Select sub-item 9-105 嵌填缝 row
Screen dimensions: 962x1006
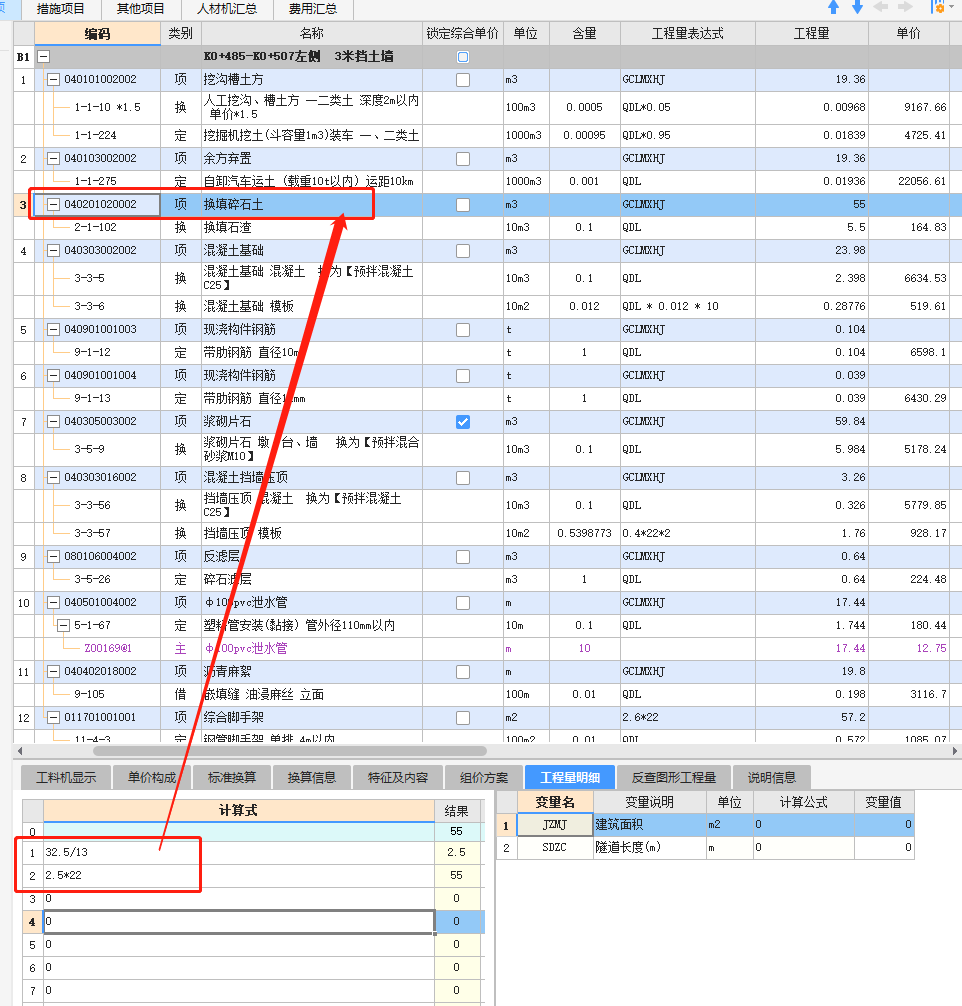tap(488, 695)
